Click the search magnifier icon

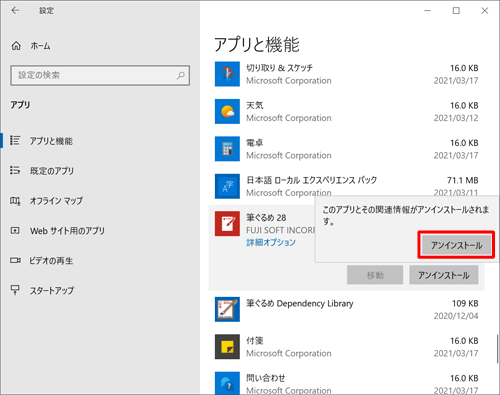point(180,75)
